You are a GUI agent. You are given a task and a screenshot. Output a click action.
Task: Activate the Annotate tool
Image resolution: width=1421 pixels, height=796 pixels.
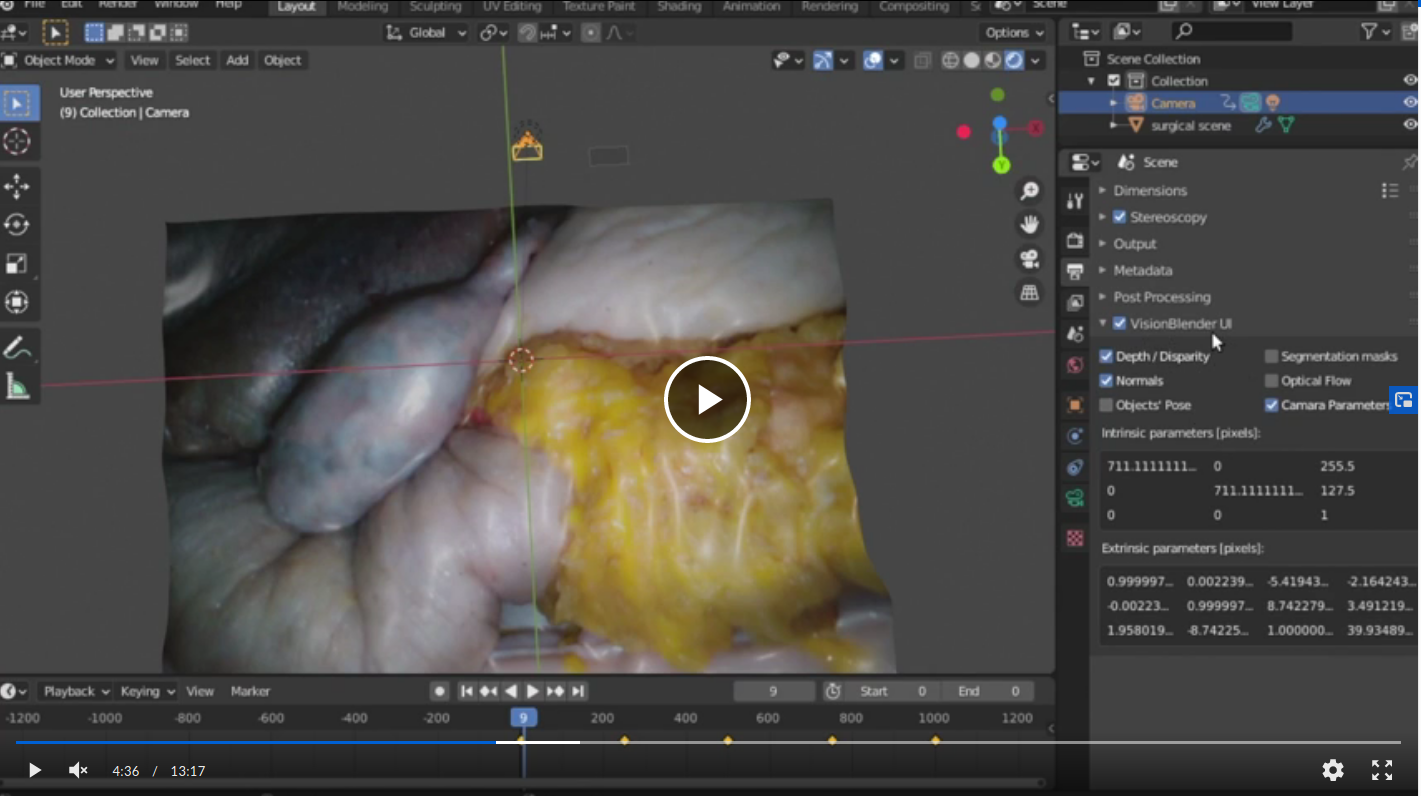pyautogui.click(x=17, y=348)
